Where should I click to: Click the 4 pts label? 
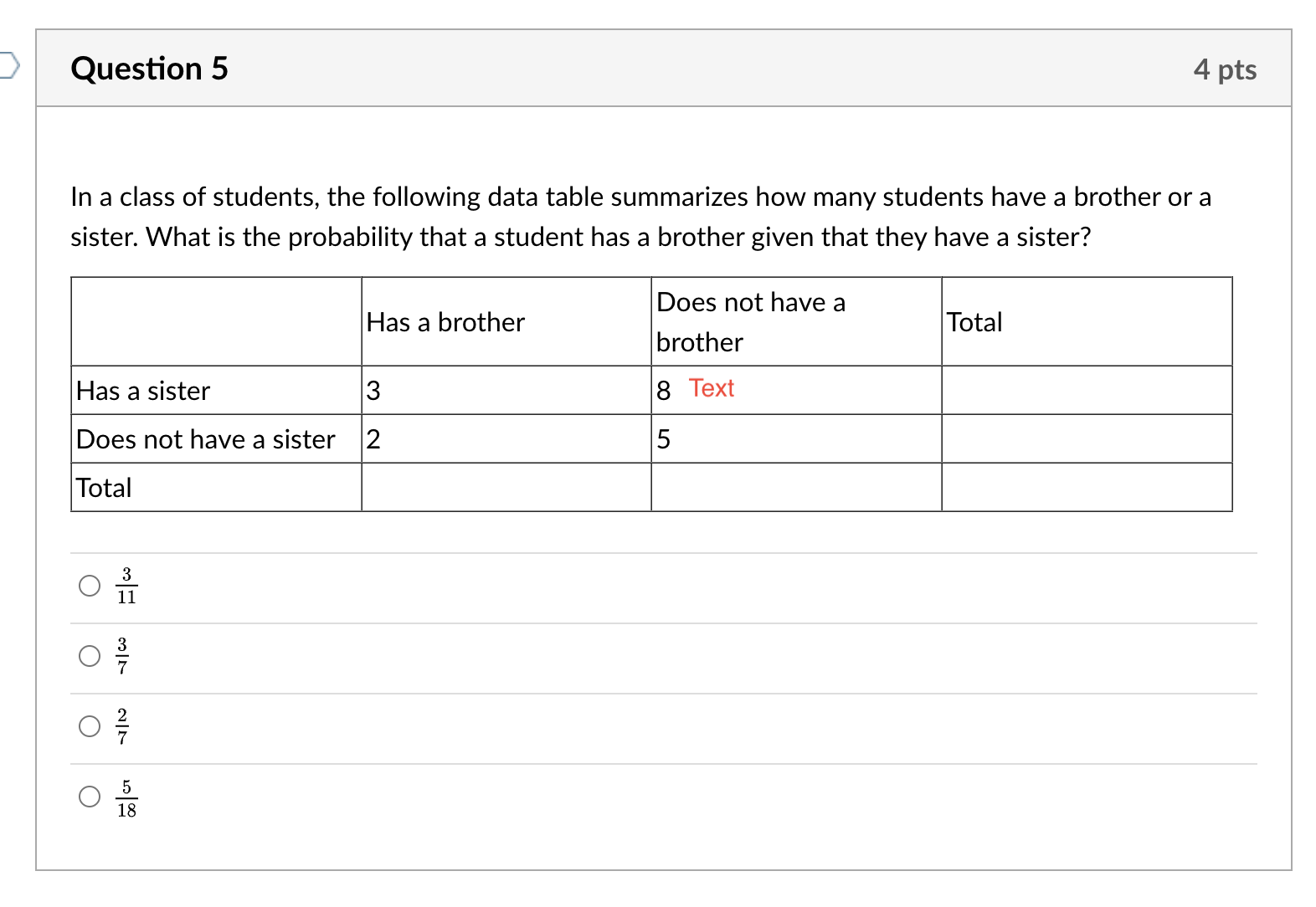pos(1226,70)
